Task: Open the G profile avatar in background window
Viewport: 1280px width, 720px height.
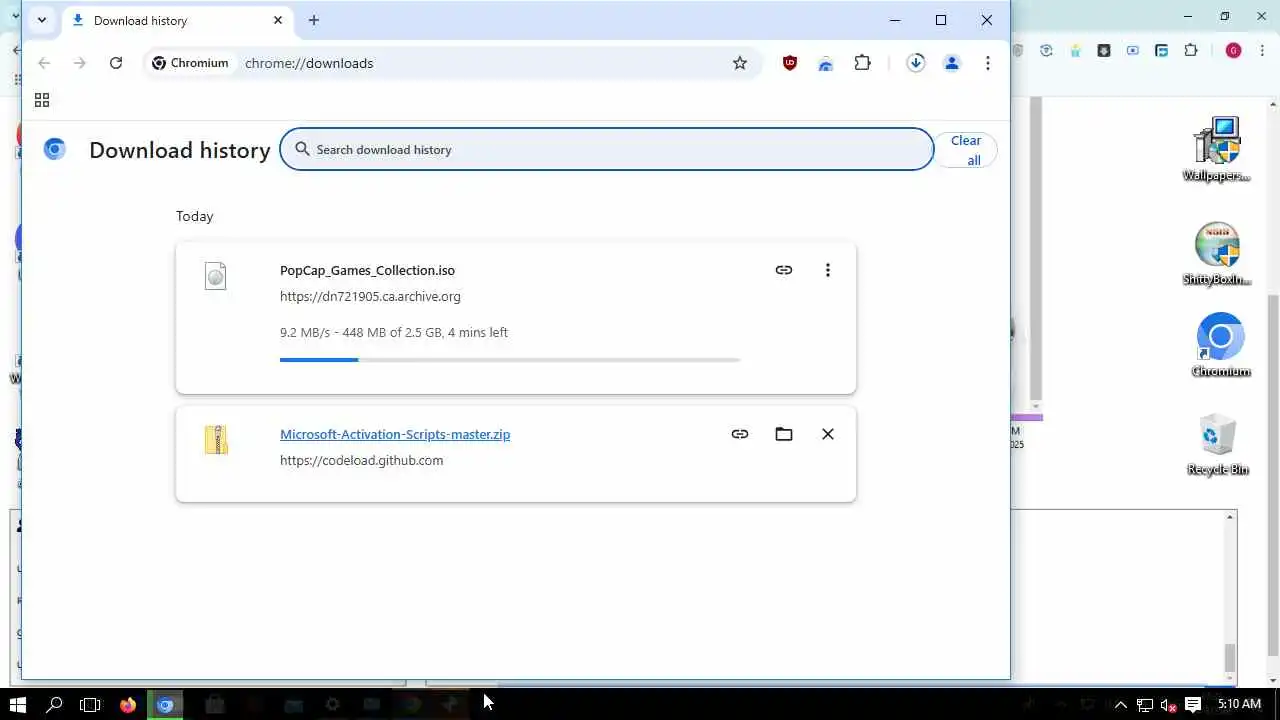Action: [1233, 50]
